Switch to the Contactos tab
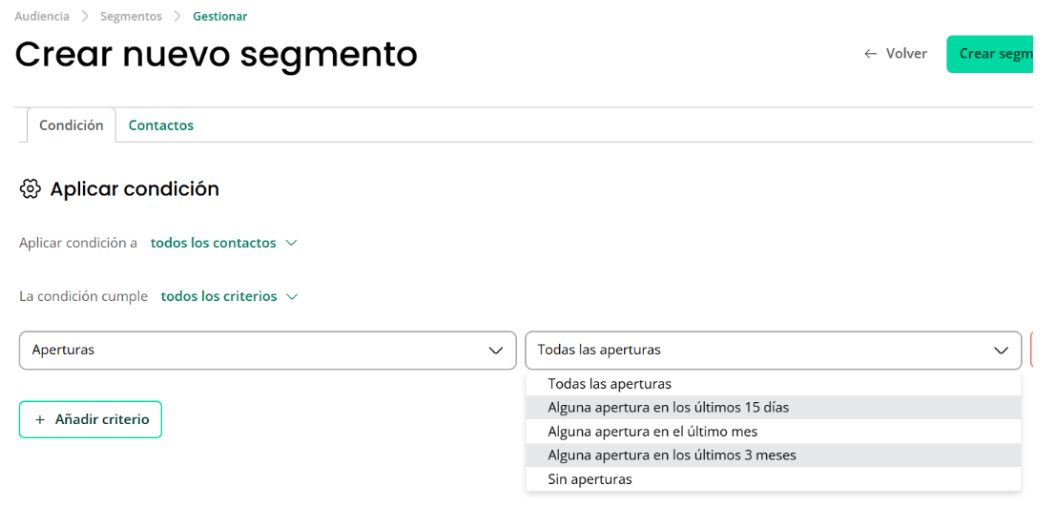The image size is (1050, 510). point(161,125)
